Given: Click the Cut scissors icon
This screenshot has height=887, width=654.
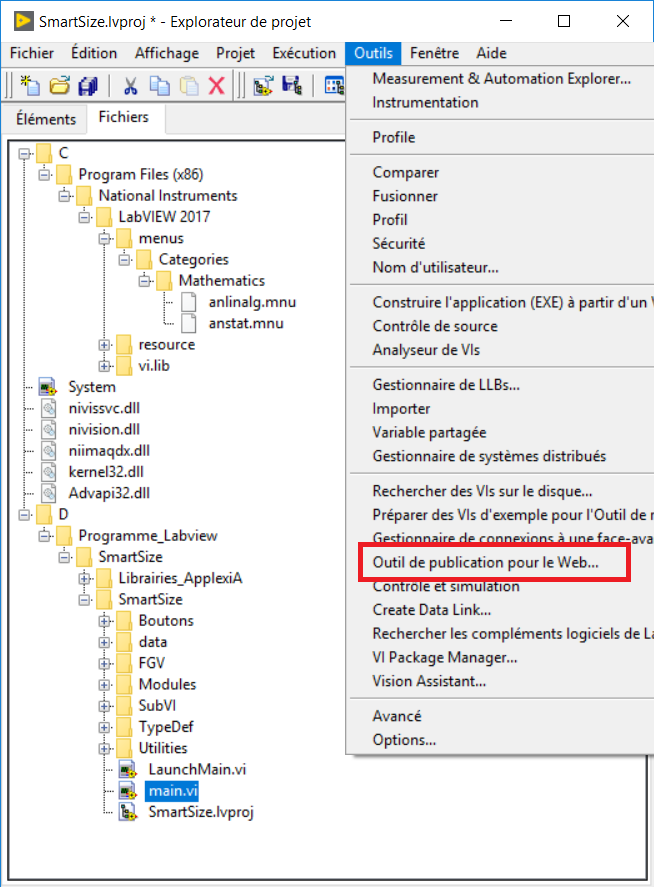Looking at the screenshot, I should (x=130, y=86).
